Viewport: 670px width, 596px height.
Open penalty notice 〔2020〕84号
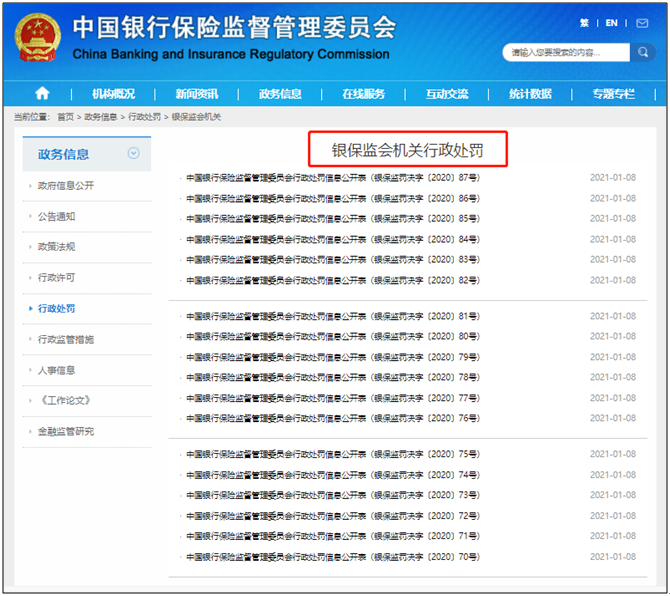[x=333, y=239]
